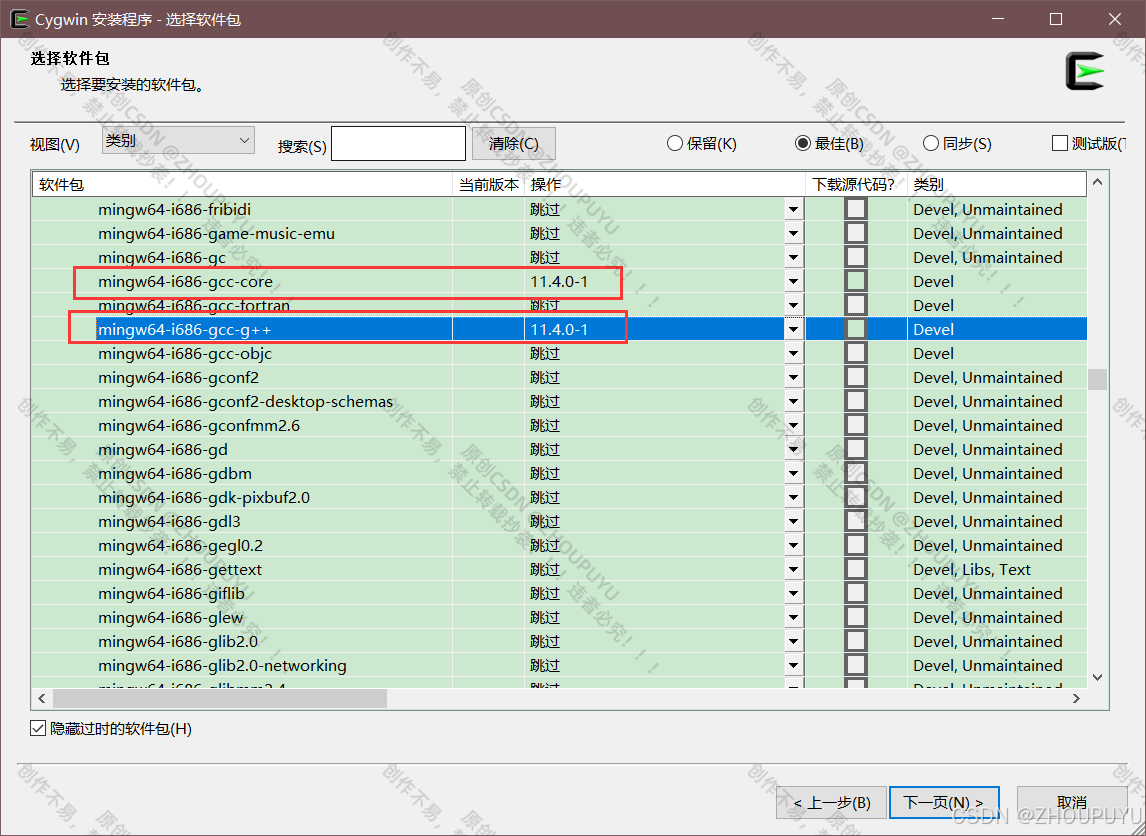Sort by the 软件包 column header

pos(243,184)
